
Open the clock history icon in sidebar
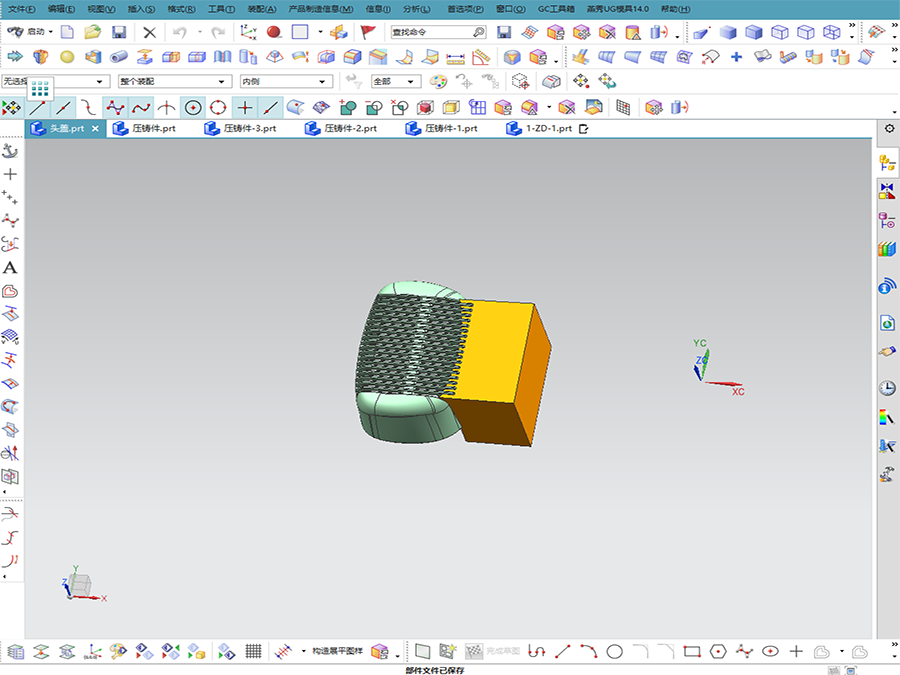pos(887,388)
